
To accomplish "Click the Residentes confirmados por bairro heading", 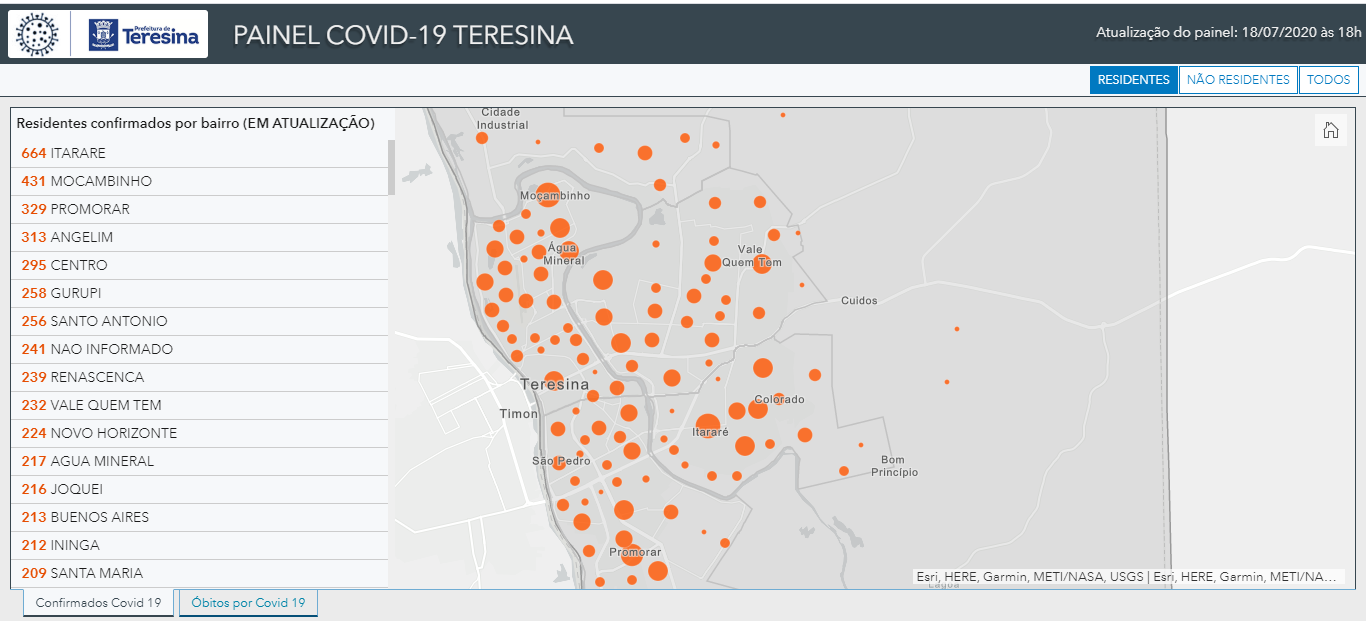I will 196,123.
